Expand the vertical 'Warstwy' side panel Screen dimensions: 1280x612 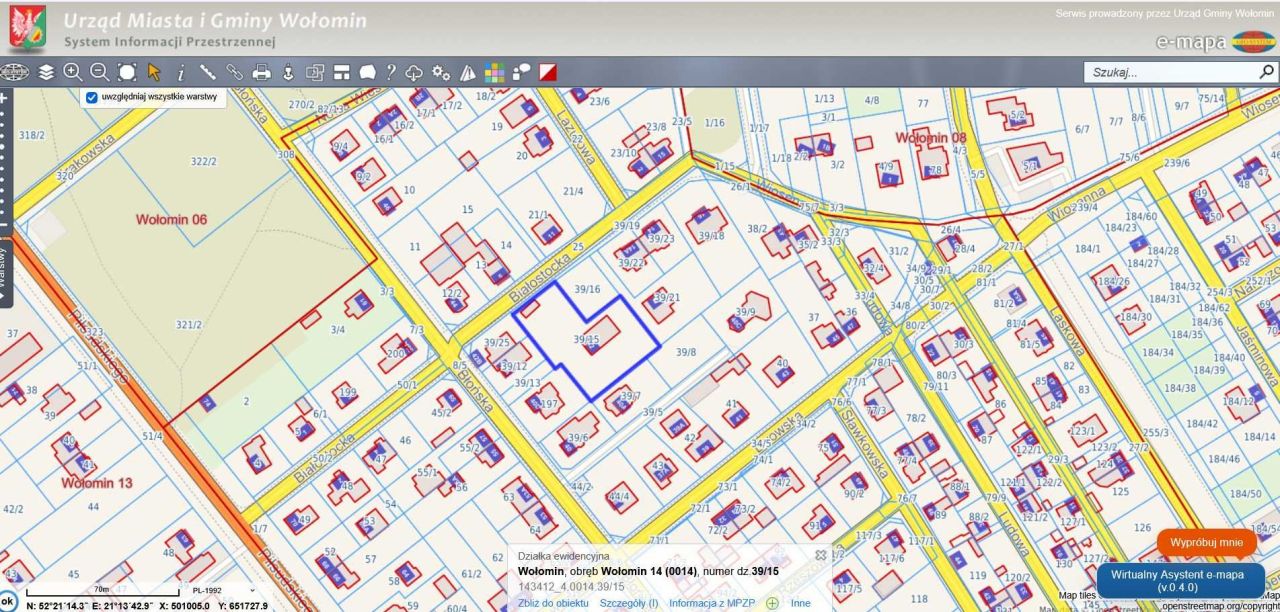coord(4,271)
